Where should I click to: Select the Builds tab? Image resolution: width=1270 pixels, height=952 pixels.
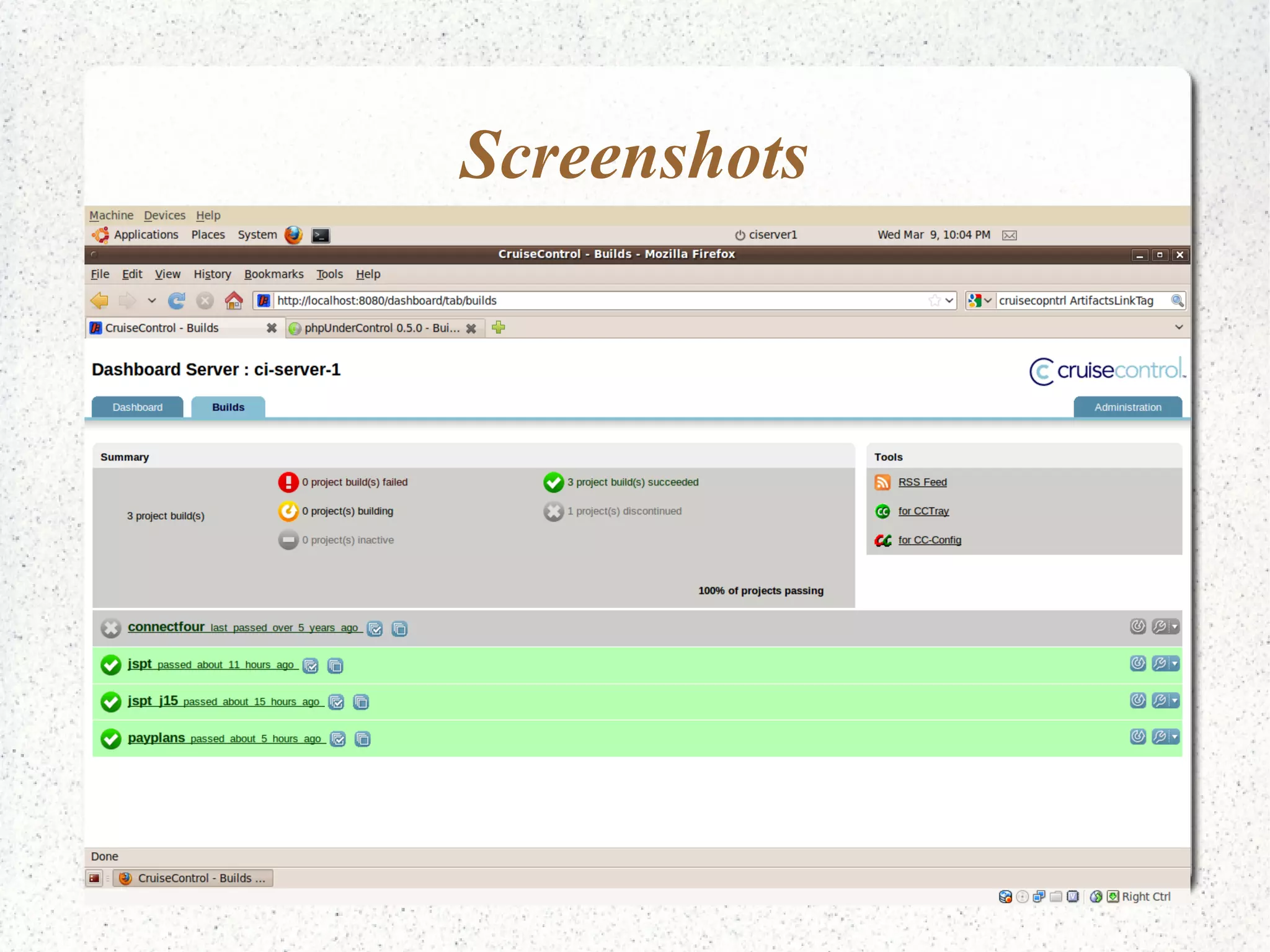228,407
